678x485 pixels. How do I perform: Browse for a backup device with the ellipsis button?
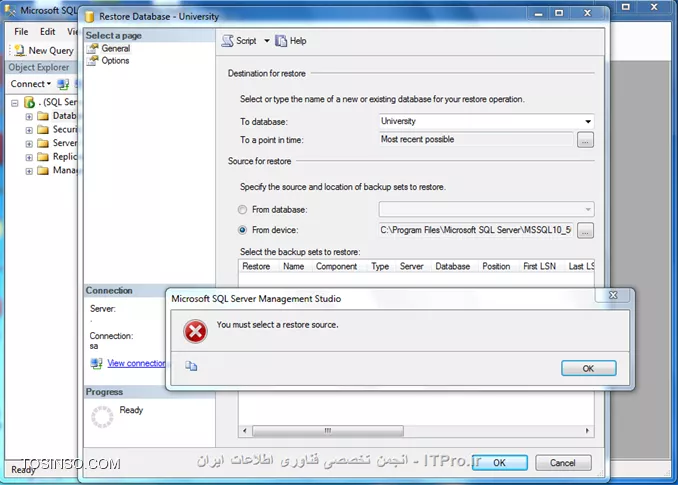pos(585,230)
